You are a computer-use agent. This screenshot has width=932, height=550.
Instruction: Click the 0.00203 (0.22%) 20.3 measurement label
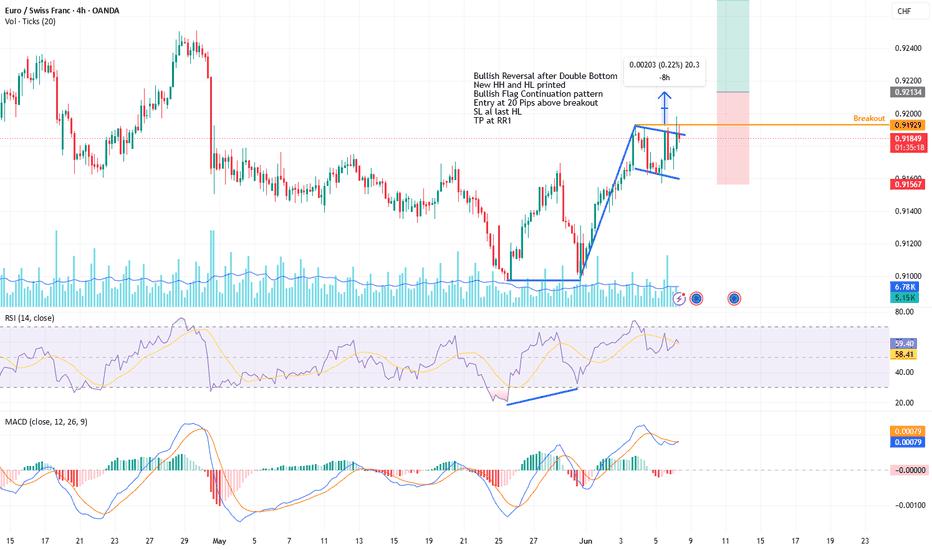(665, 65)
